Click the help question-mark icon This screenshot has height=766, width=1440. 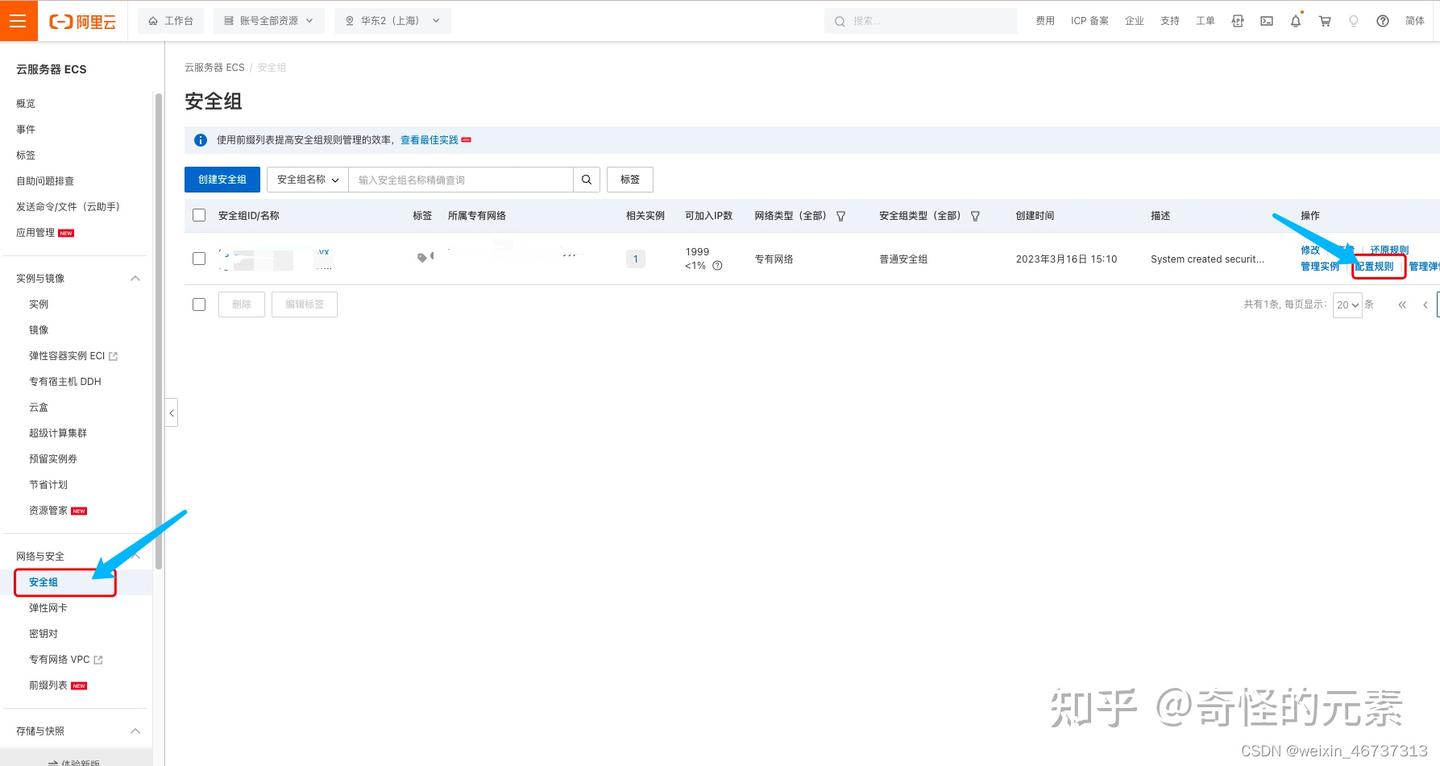[1382, 20]
